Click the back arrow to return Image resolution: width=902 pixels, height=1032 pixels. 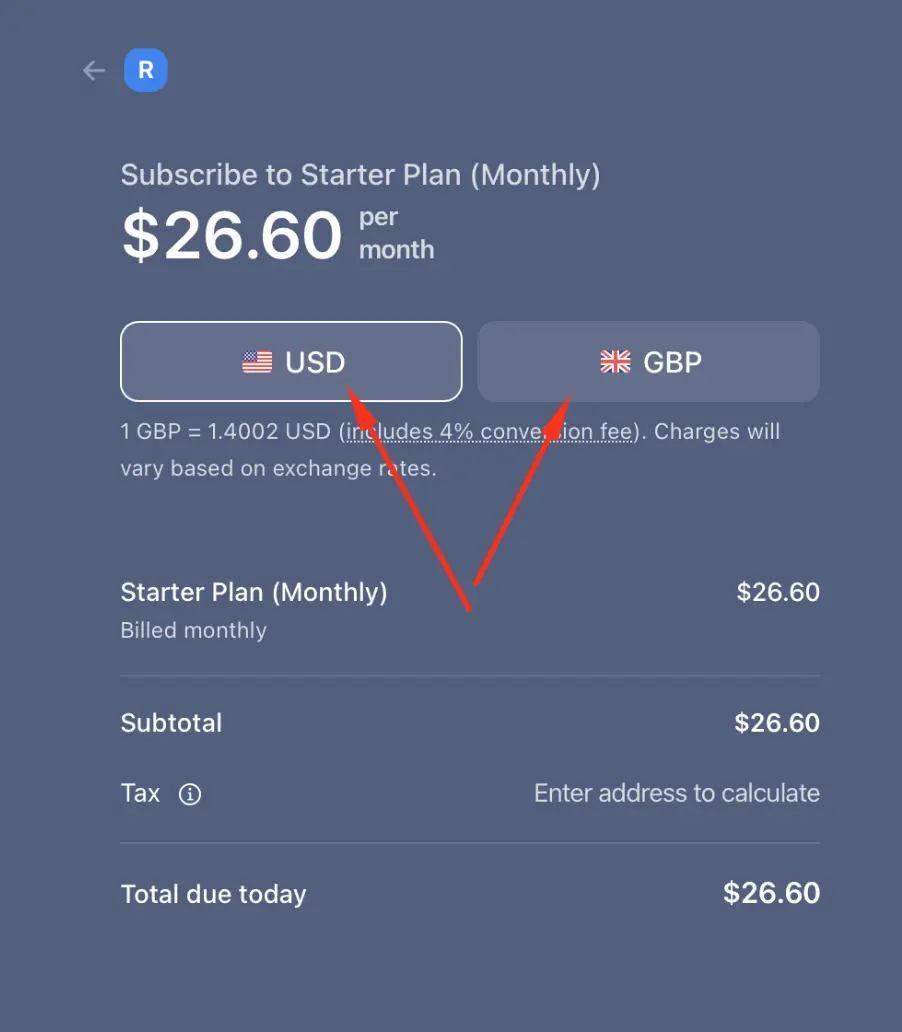click(x=93, y=70)
